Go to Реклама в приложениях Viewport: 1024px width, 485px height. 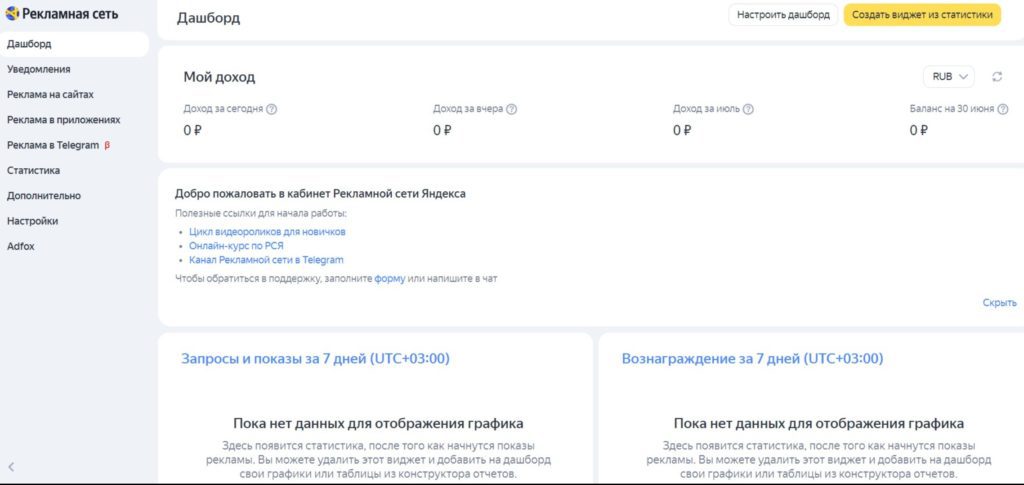coord(63,120)
